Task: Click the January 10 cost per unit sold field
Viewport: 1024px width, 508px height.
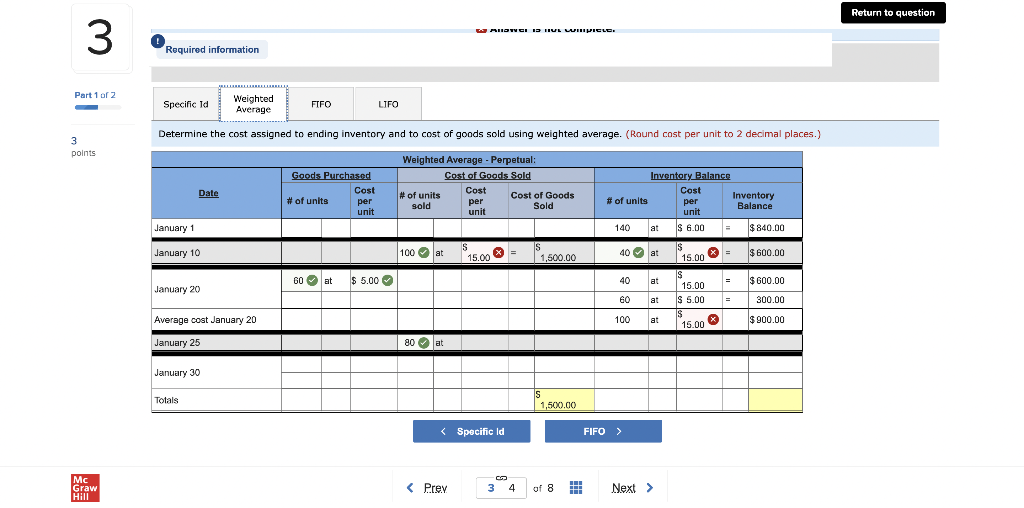Action: 485,253
